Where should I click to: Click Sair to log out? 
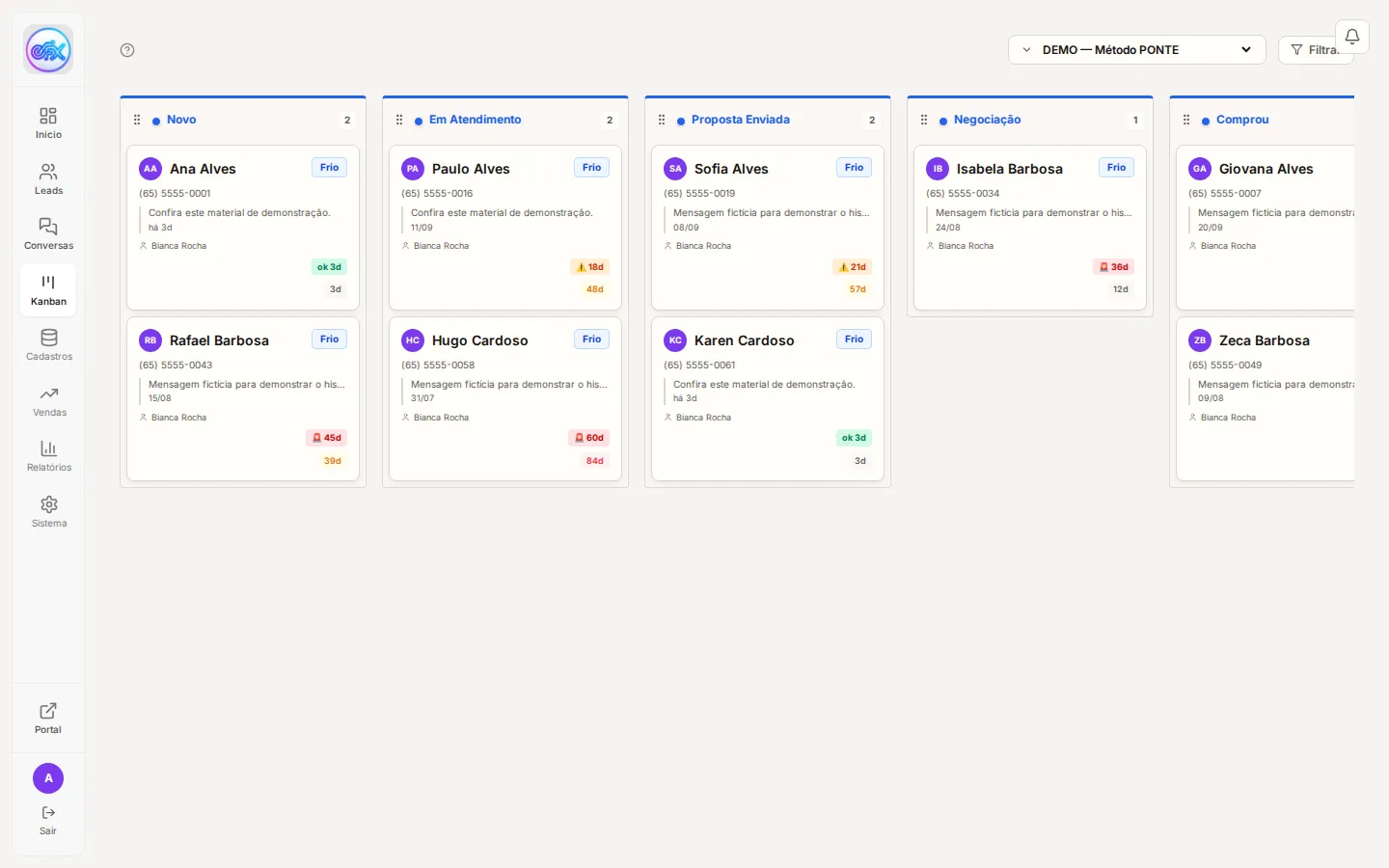(48, 821)
